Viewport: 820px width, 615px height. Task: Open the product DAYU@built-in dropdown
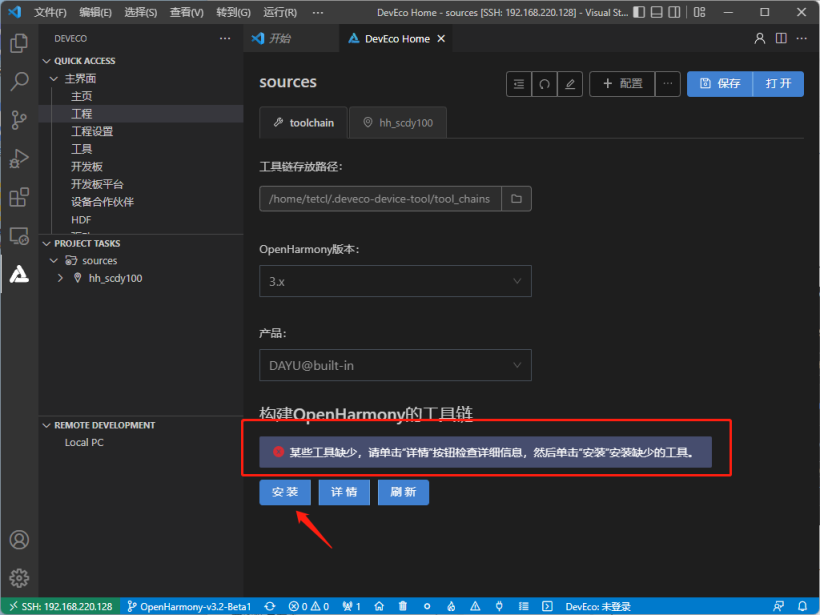click(395, 365)
